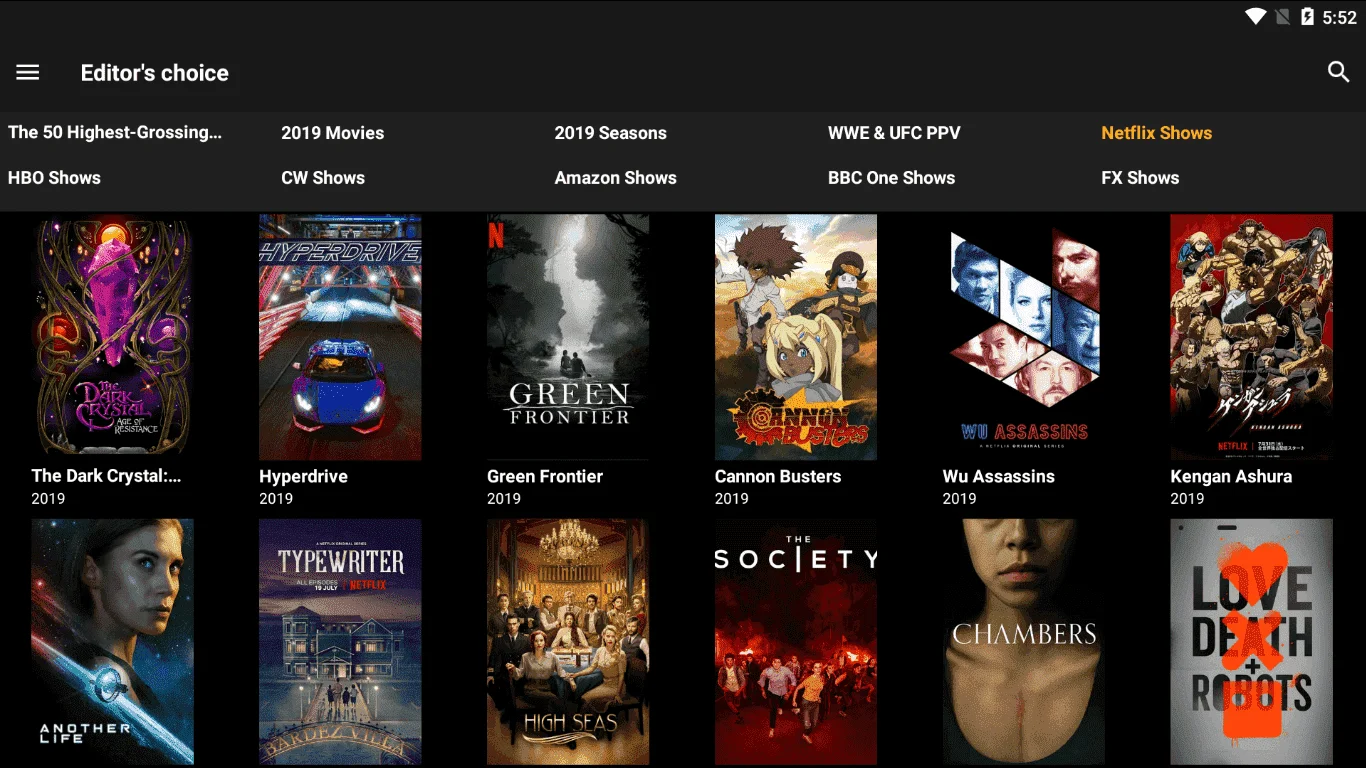Switch to HBO Shows category
The height and width of the screenshot is (768, 1366).
54,178
